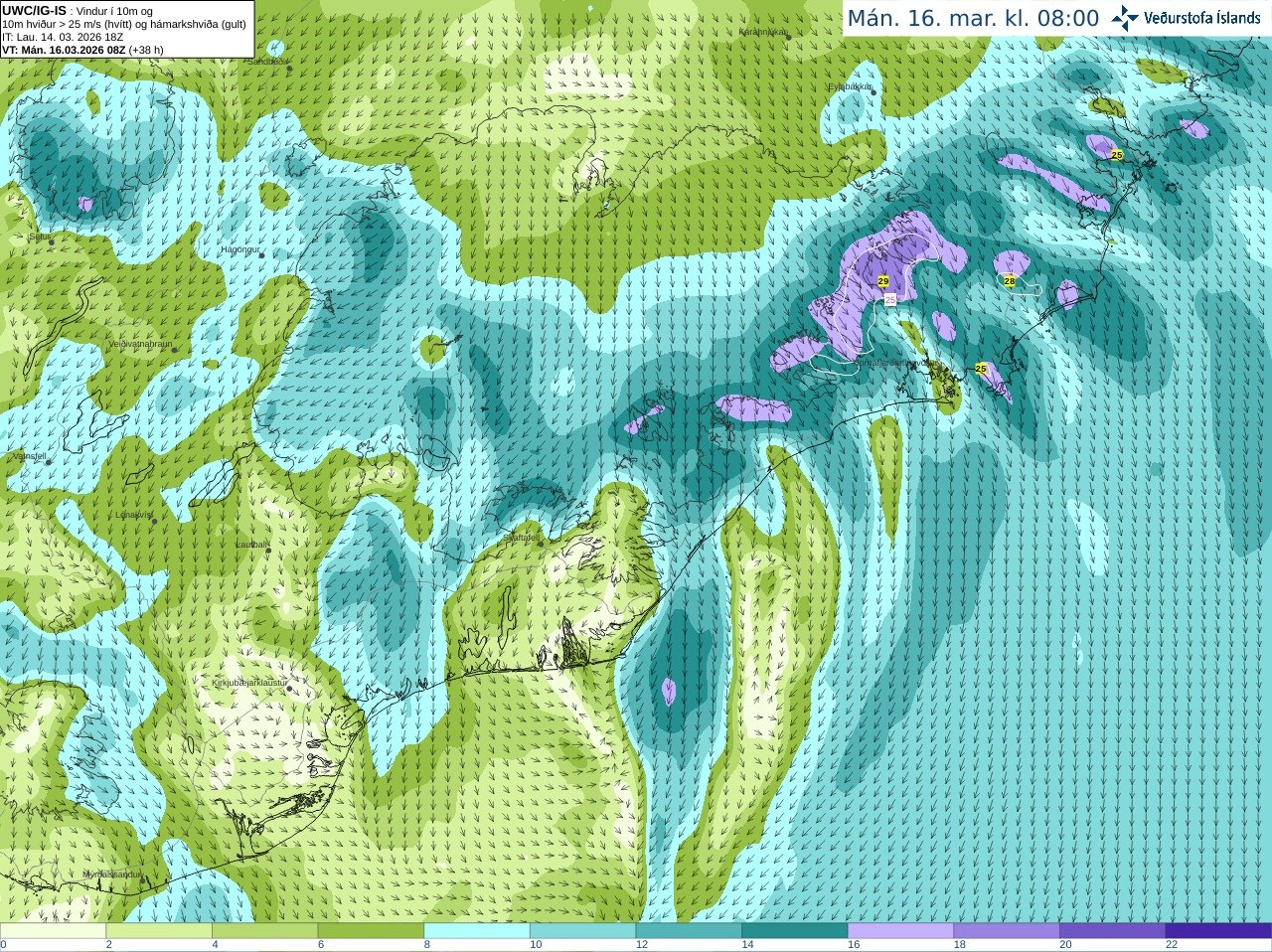The image size is (1272, 952).
Task: Click the Eyjabakkar station label
Action: coord(851,86)
